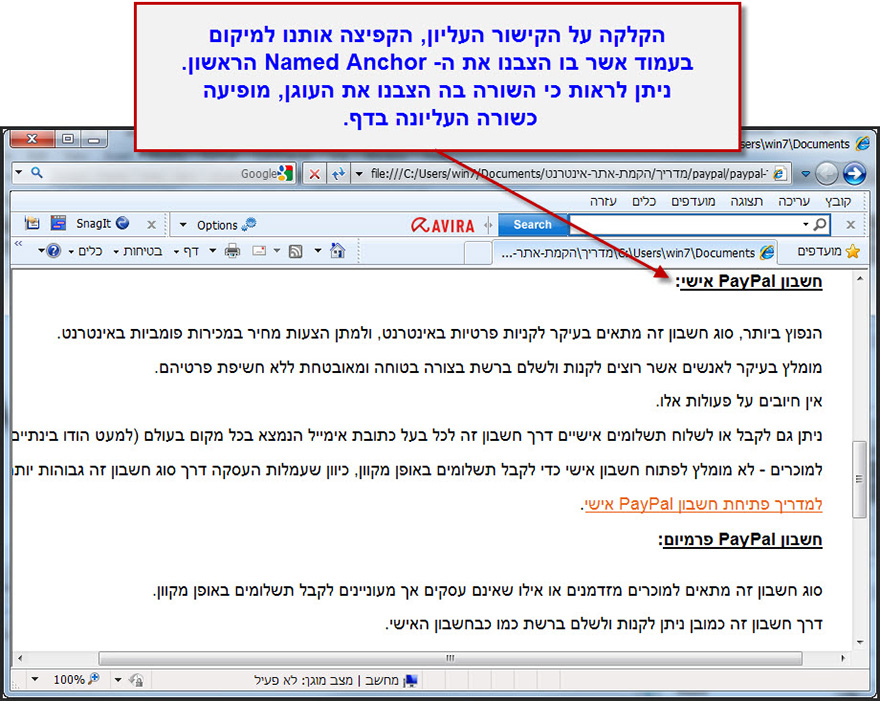Viewport: 880px width, 701px height.
Task: Open the עריכה menu
Action: pyautogui.click(x=794, y=201)
